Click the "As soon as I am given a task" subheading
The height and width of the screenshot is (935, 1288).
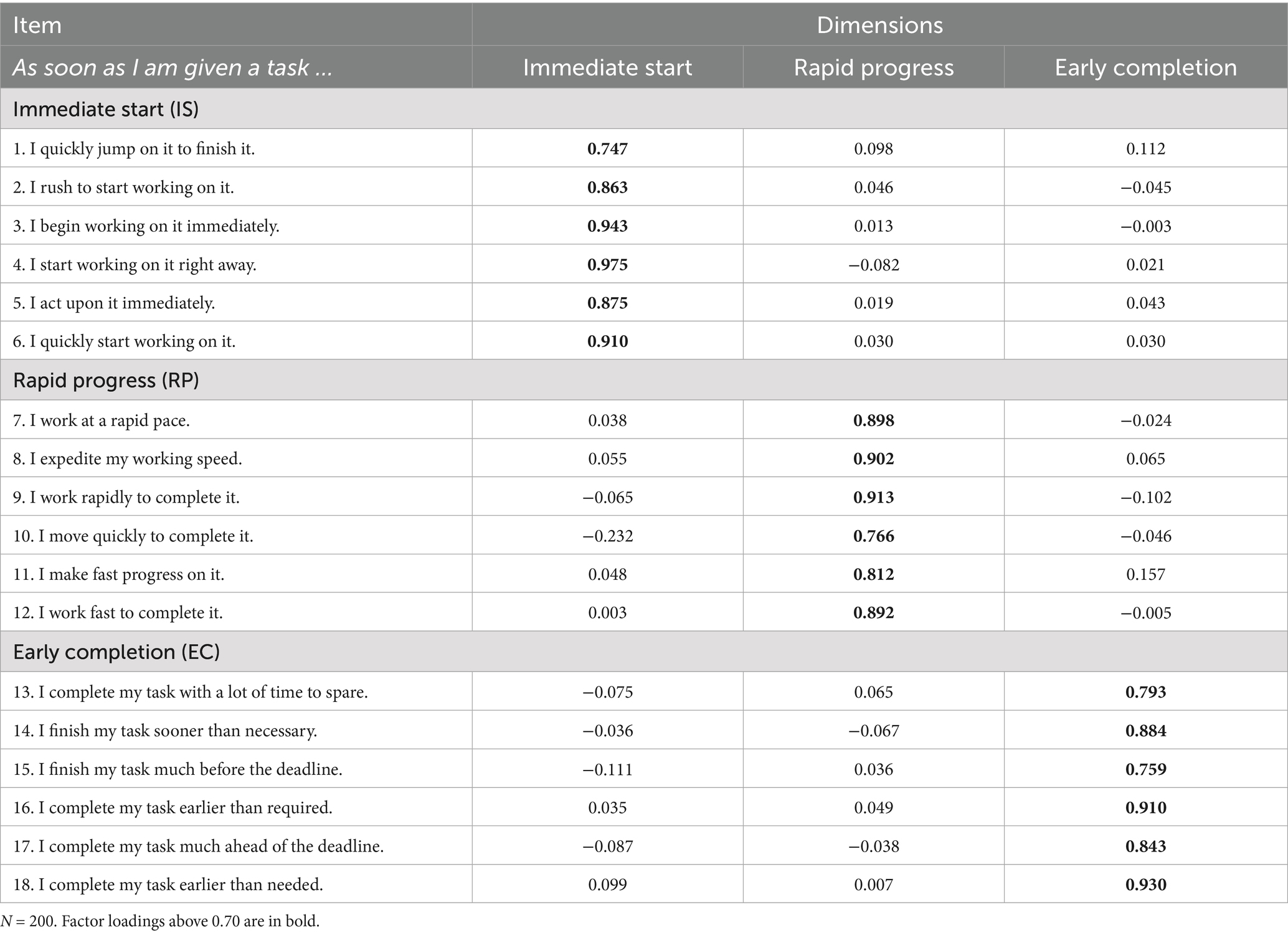[x=172, y=67]
